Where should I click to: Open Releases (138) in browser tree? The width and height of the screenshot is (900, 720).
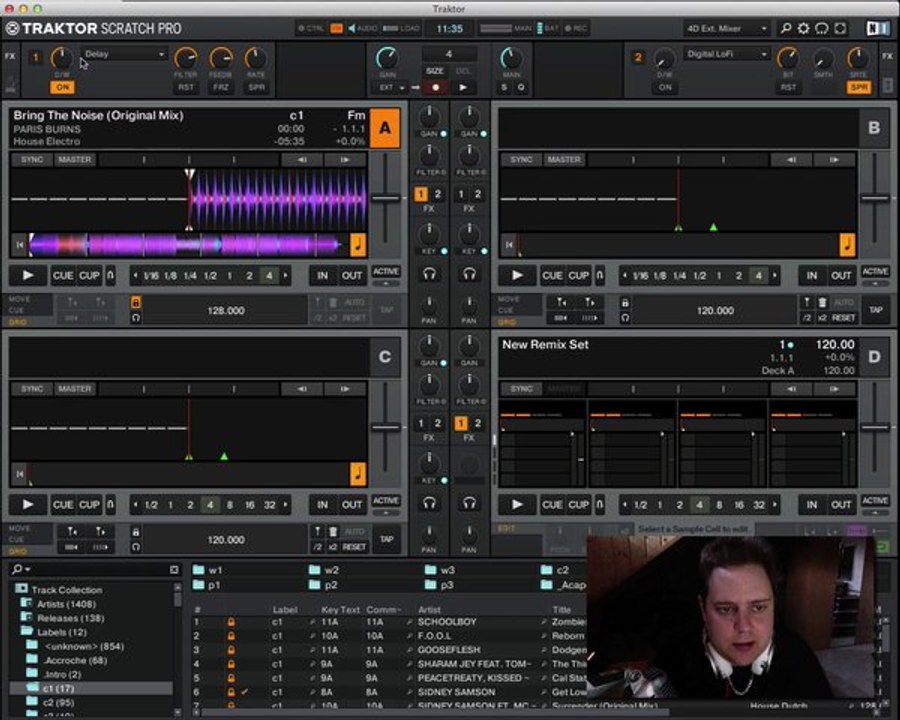[x=71, y=618]
